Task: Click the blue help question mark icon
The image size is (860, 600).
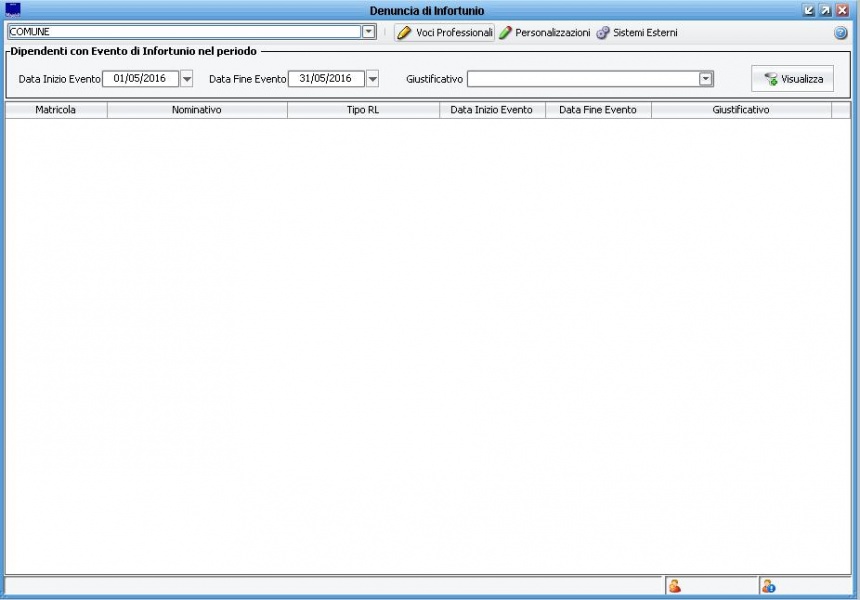Action: tap(840, 33)
